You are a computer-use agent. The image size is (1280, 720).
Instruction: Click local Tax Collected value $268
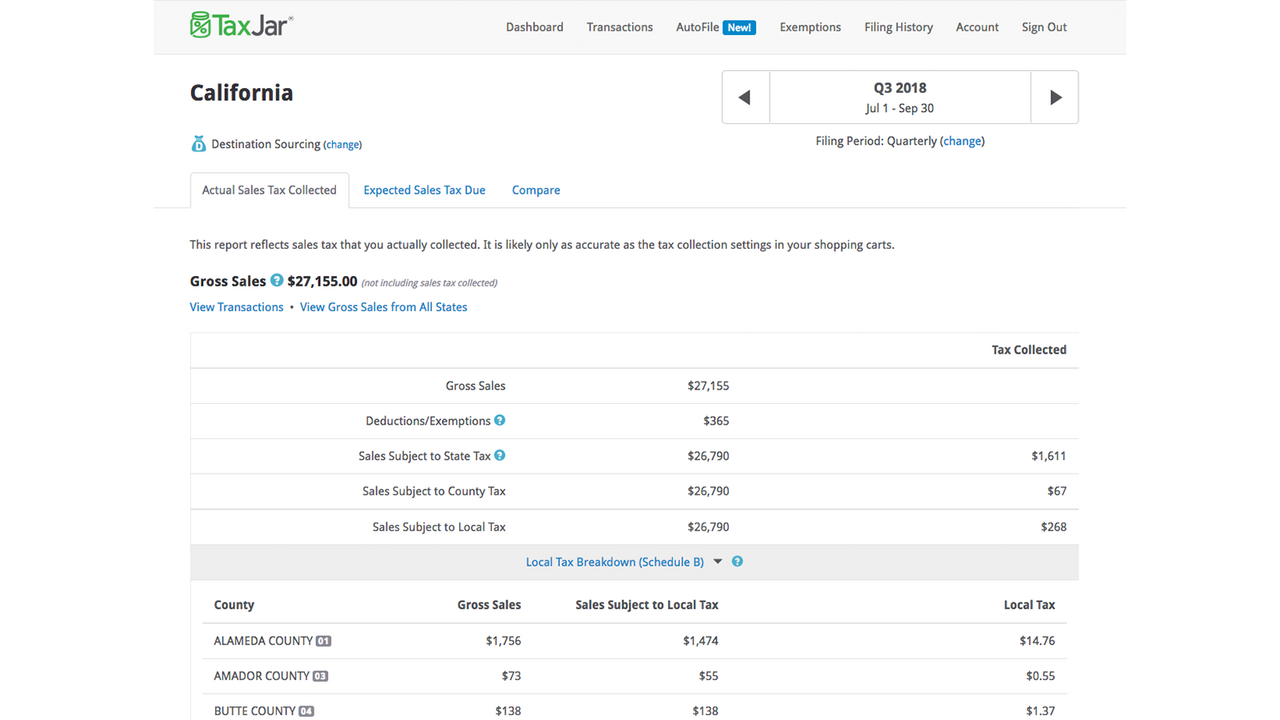click(x=1054, y=527)
